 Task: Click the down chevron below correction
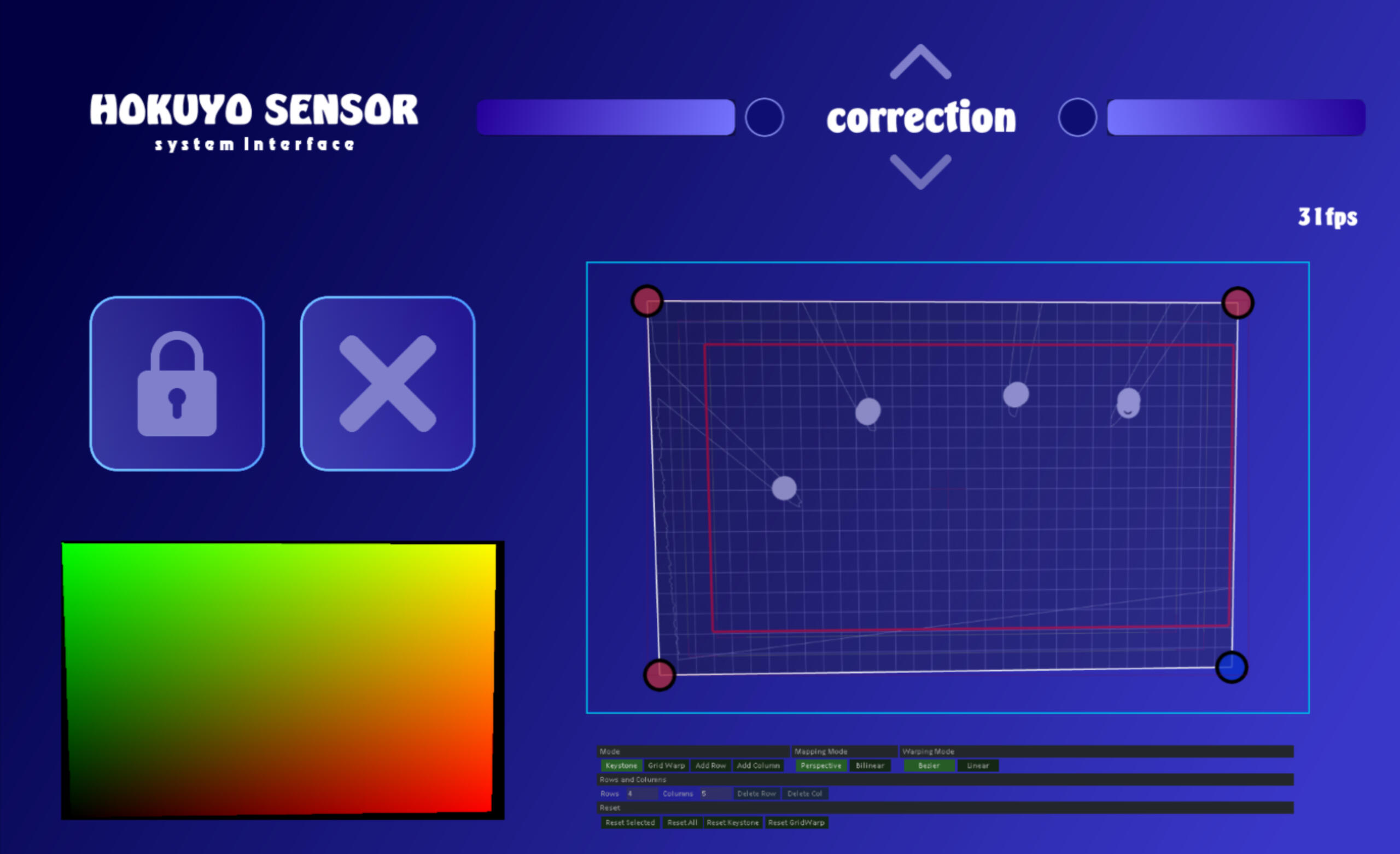[x=920, y=171]
